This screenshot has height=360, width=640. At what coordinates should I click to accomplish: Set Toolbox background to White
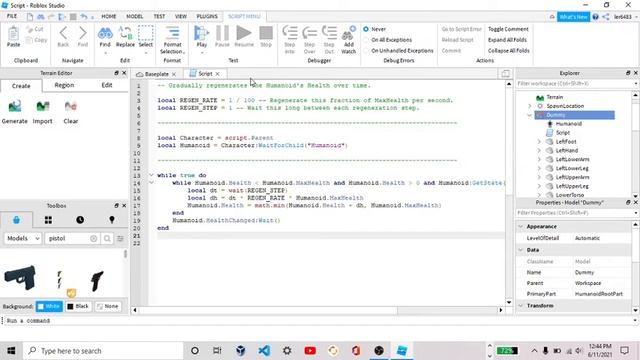pos(49,306)
